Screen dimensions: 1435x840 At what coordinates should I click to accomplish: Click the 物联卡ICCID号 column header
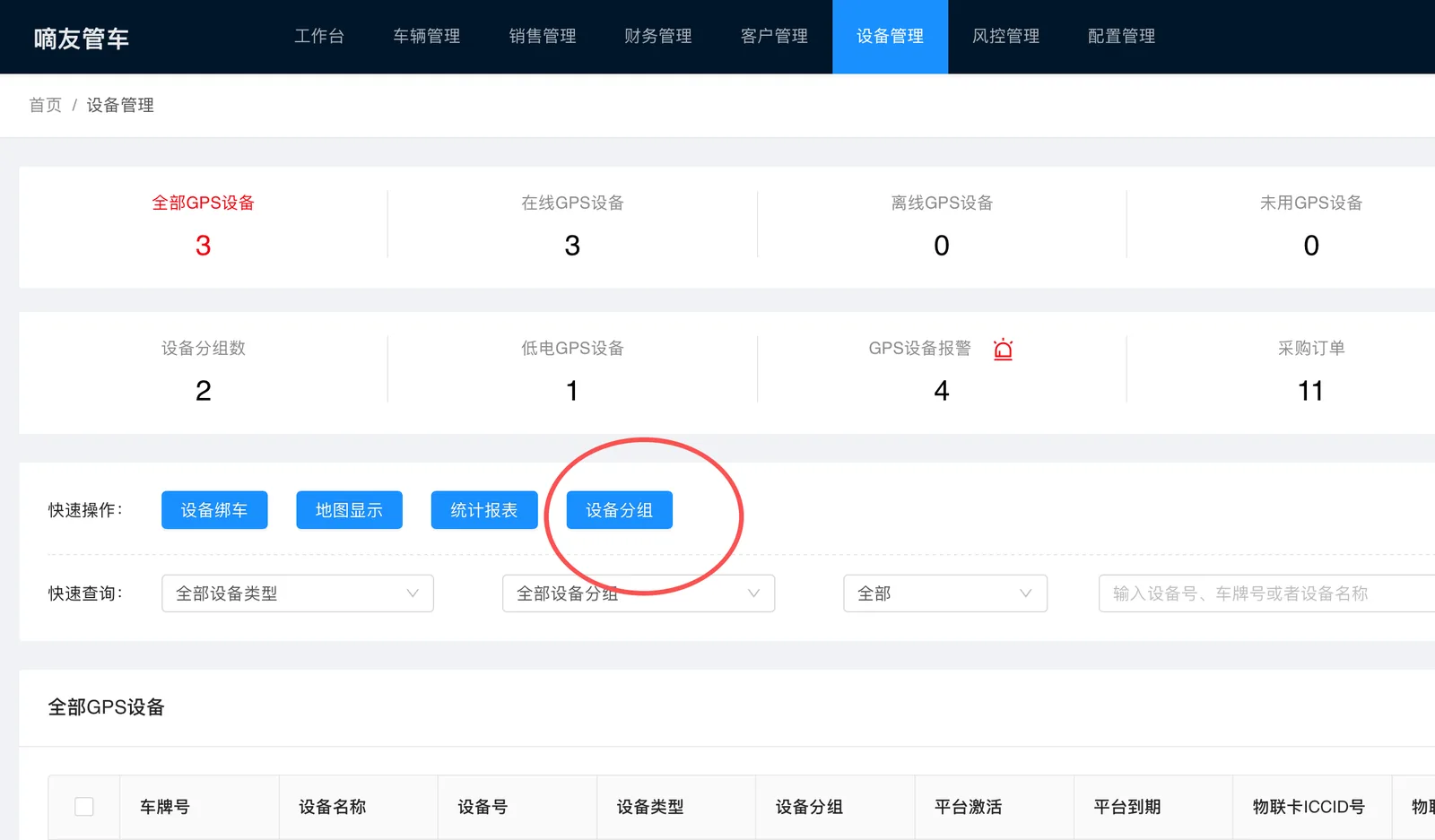(x=1312, y=807)
